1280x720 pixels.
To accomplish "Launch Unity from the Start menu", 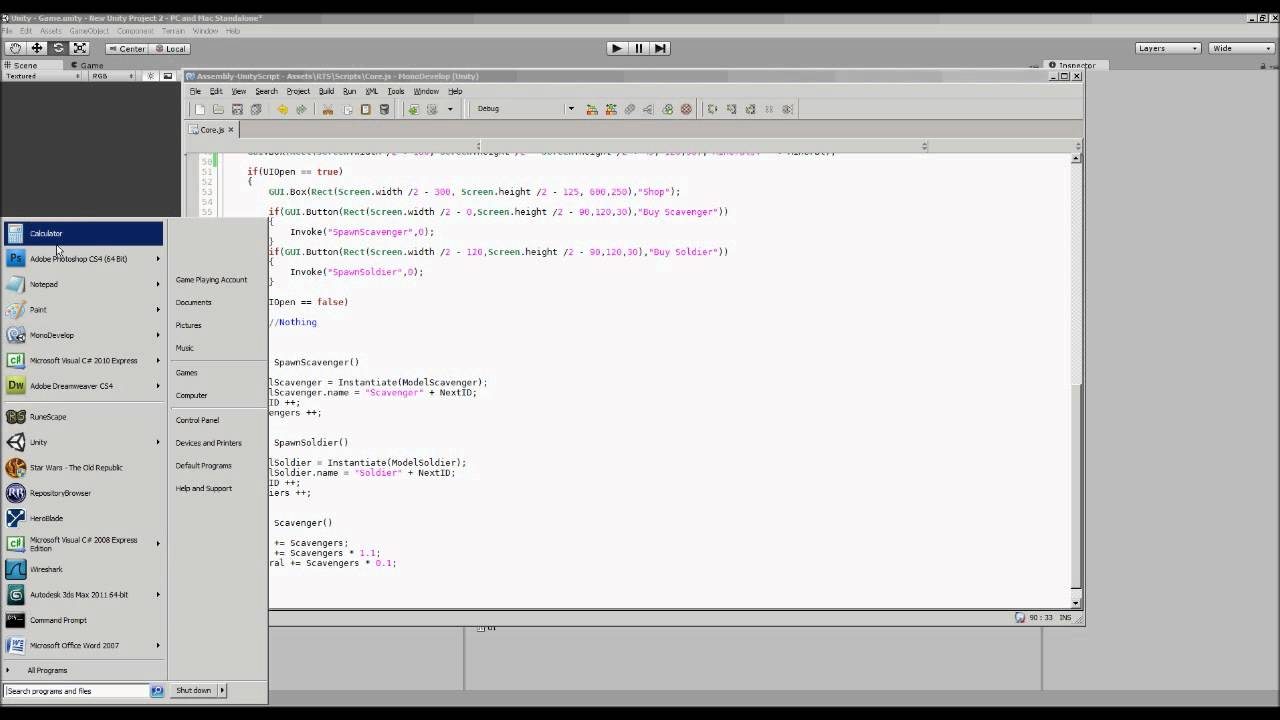I will 78,442.
